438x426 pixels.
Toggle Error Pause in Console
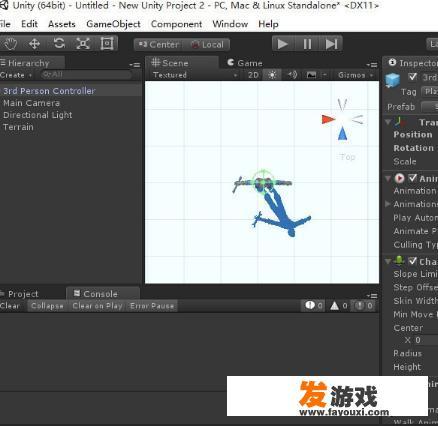tap(152, 306)
